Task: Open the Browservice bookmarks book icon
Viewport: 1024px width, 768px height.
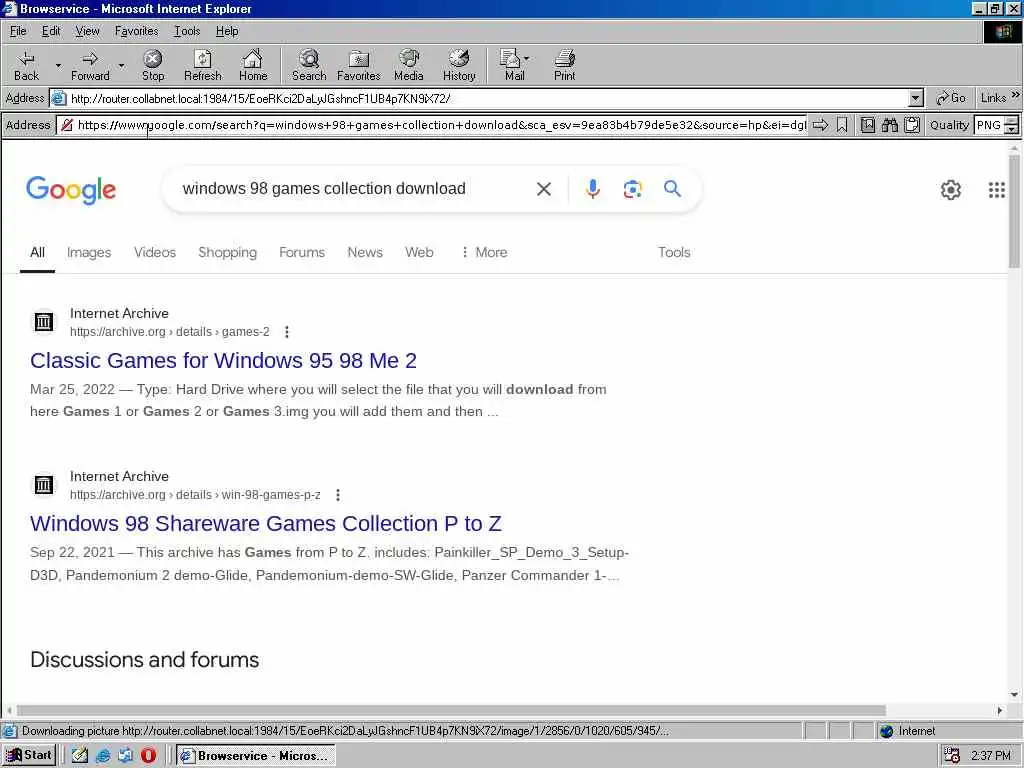Action: coord(868,125)
